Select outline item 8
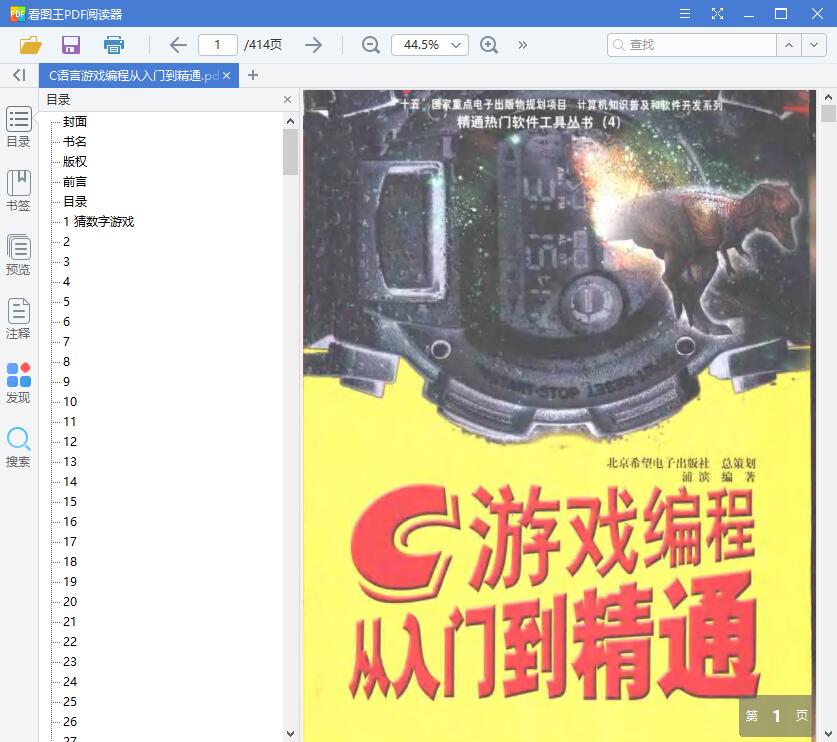Viewport: 837px width, 742px height. click(x=66, y=361)
